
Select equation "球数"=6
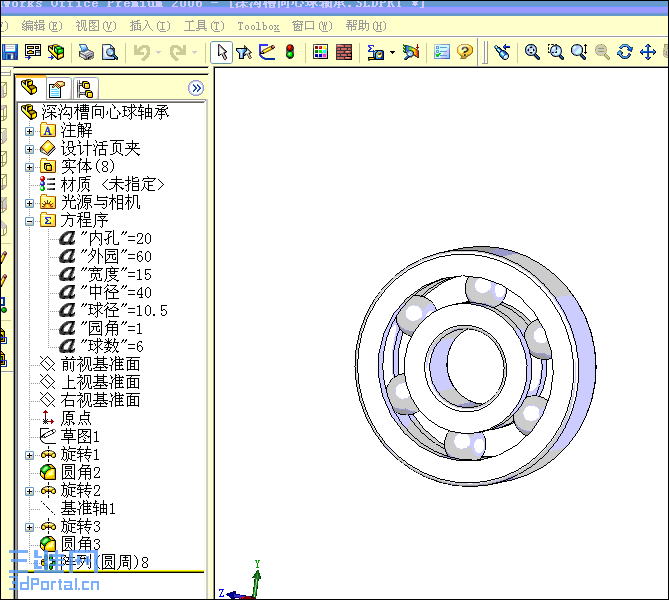point(112,346)
